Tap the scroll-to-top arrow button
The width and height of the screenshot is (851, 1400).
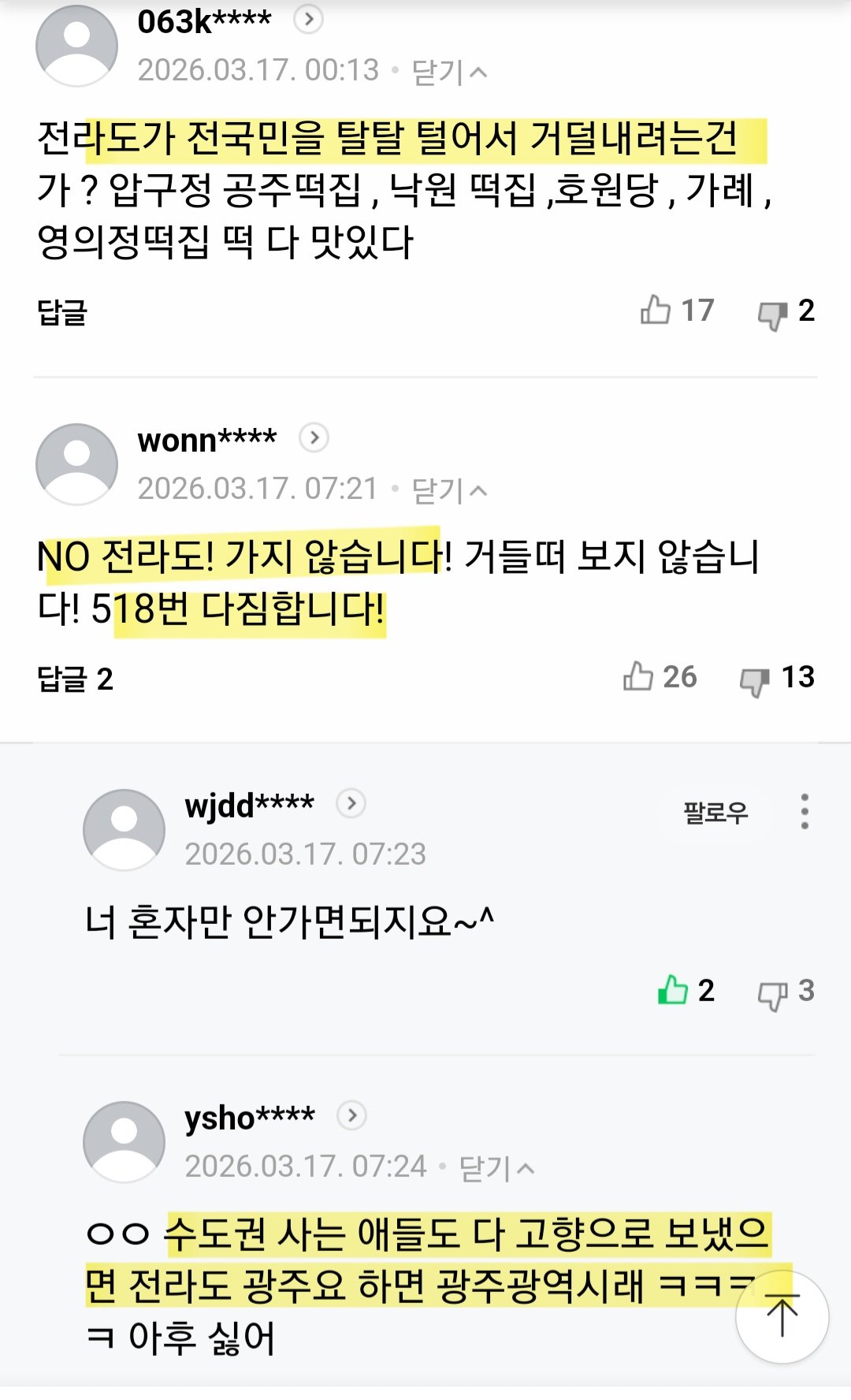coord(782,1316)
